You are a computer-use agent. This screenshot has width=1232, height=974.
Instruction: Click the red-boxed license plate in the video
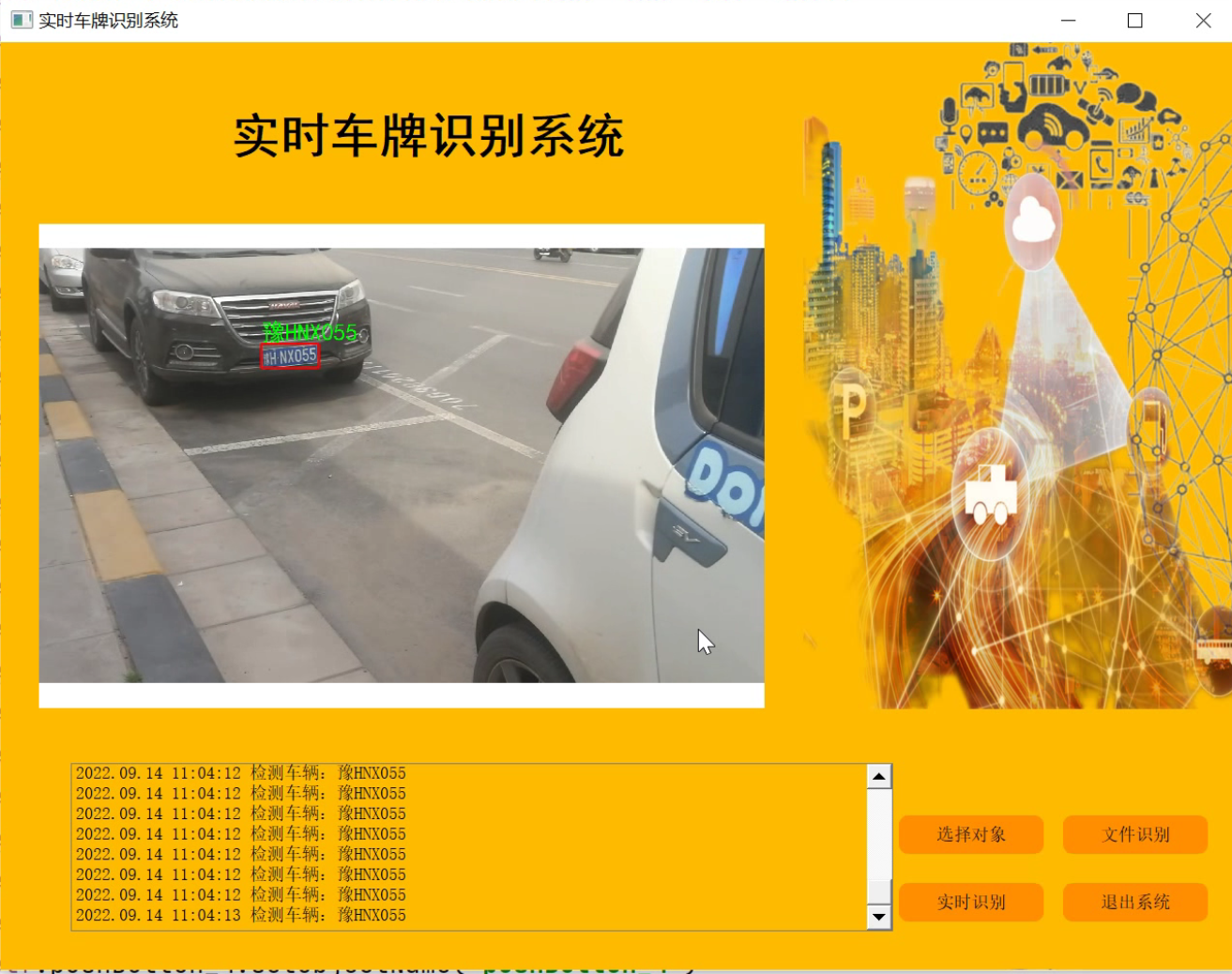tap(290, 357)
